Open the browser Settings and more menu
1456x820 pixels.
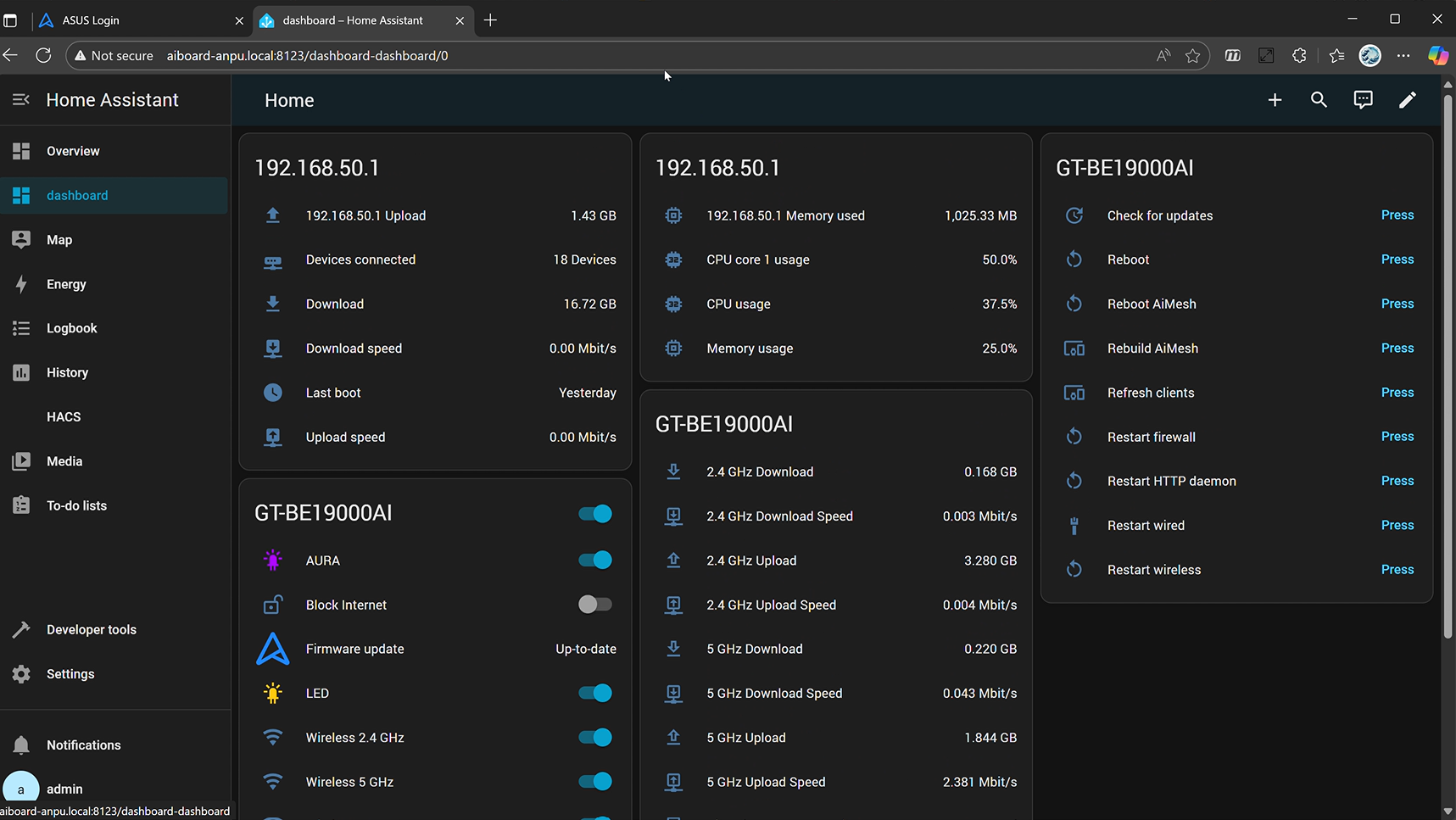pos(1403,56)
